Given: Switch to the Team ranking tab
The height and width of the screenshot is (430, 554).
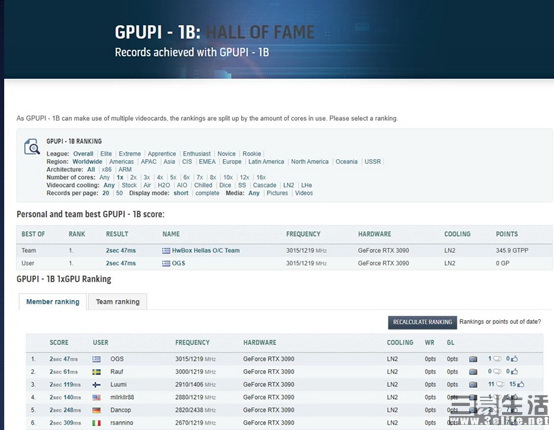Looking at the screenshot, I should tap(118, 302).
